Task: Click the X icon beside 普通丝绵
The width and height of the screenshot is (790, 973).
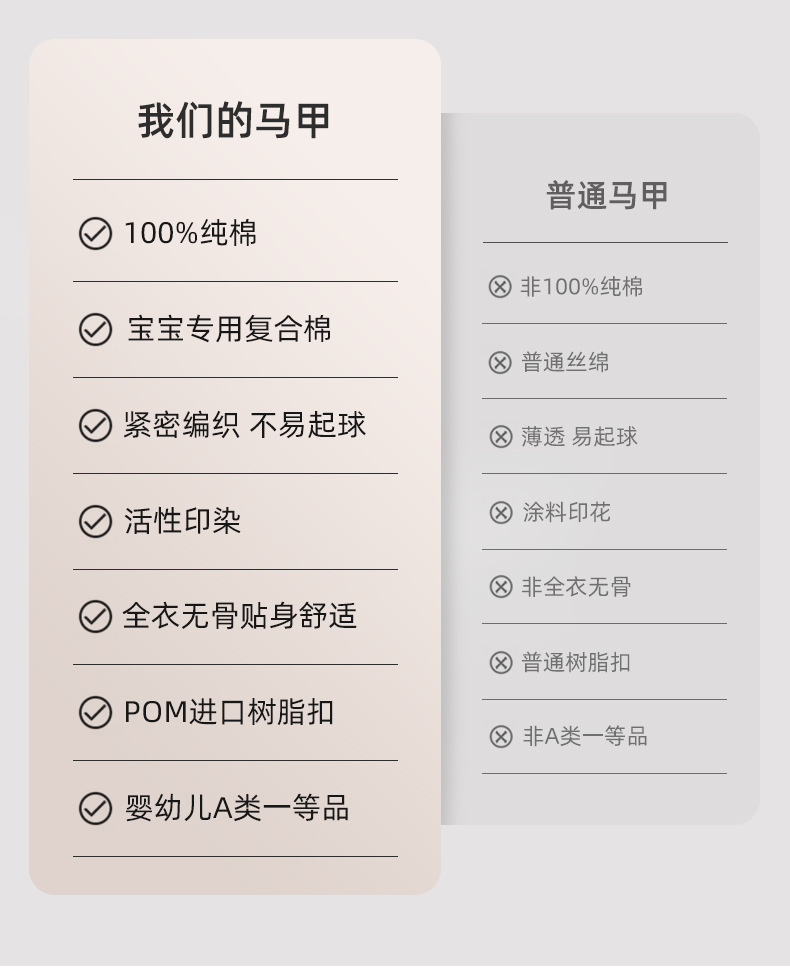Action: (x=500, y=362)
